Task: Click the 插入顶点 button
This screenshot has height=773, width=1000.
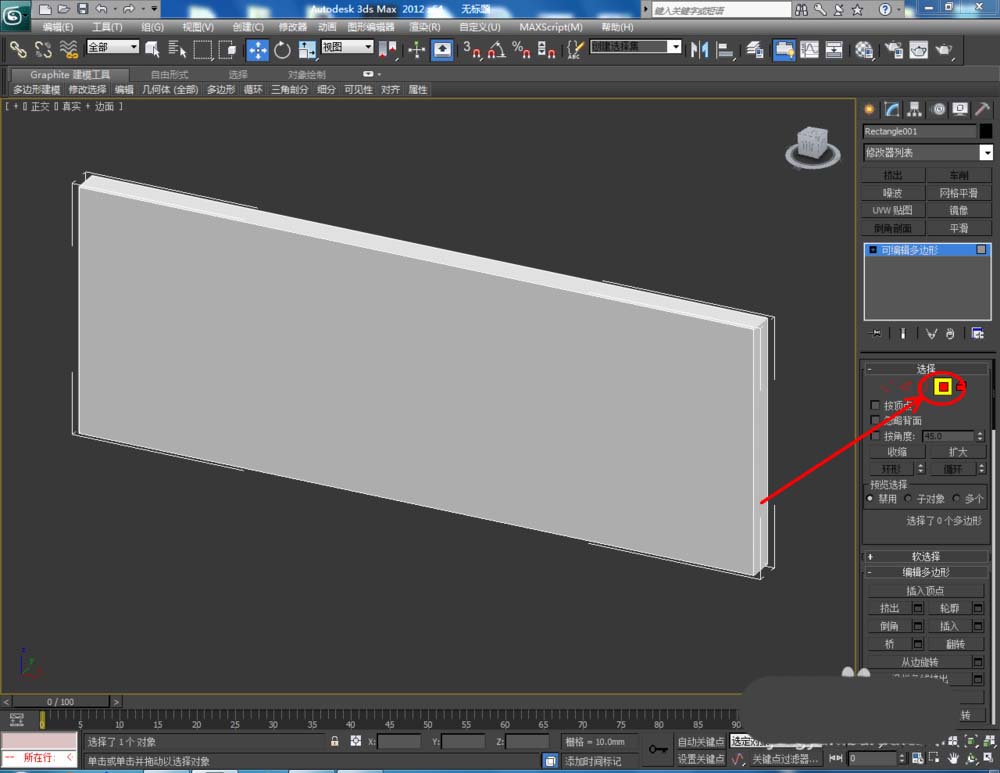Action: (925, 591)
